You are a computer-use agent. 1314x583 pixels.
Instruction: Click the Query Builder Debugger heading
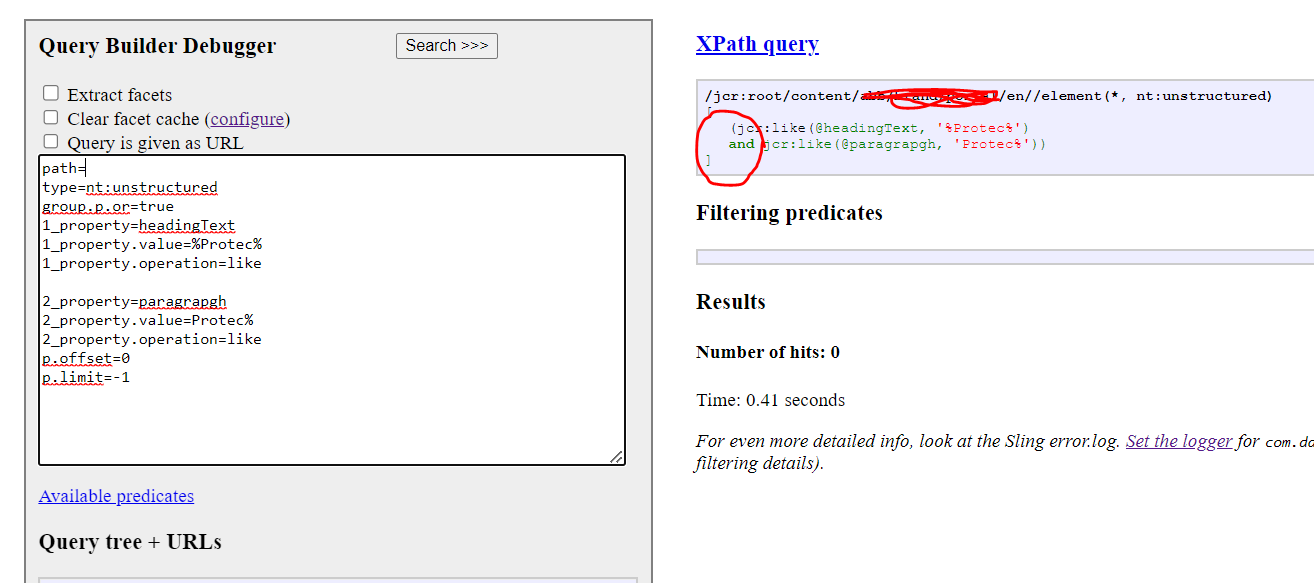(x=157, y=46)
